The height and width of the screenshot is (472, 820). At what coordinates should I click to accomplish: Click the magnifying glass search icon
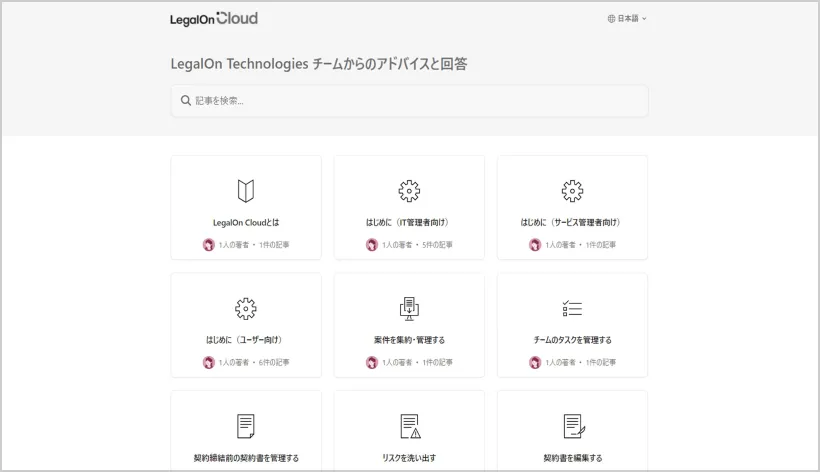click(186, 100)
